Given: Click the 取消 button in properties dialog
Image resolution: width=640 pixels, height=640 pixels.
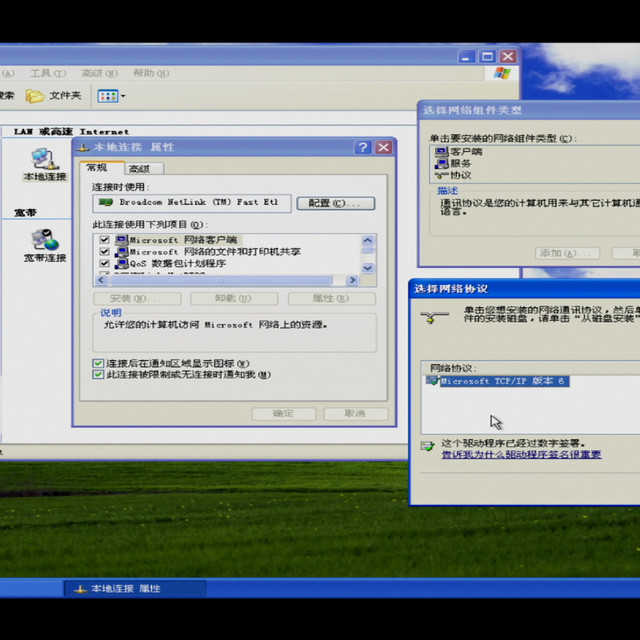Looking at the screenshot, I should (356, 413).
